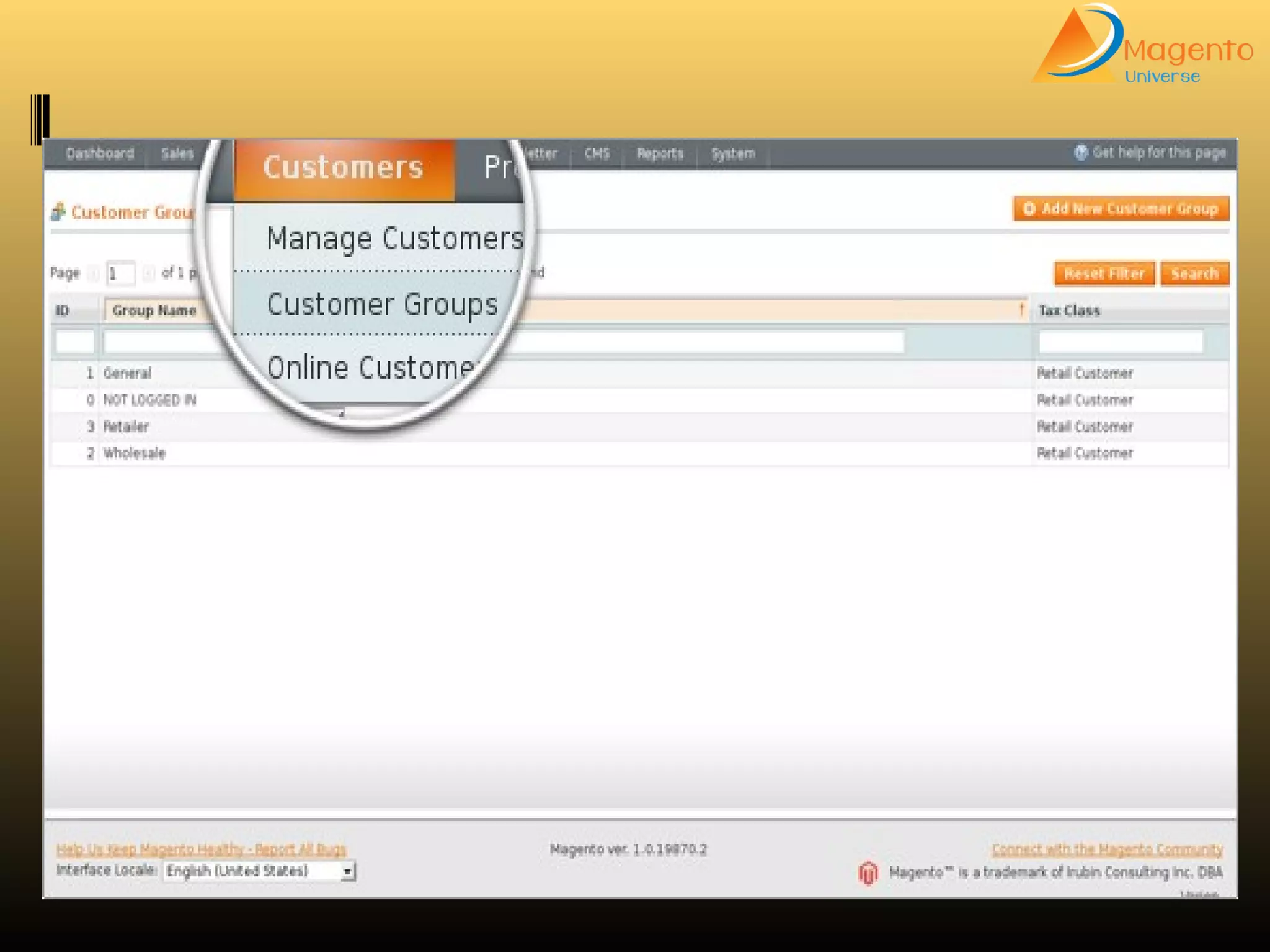The height and width of the screenshot is (952, 1270).
Task: Open Connect with the Magento Community link
Action: click(x=1107, y=849)
